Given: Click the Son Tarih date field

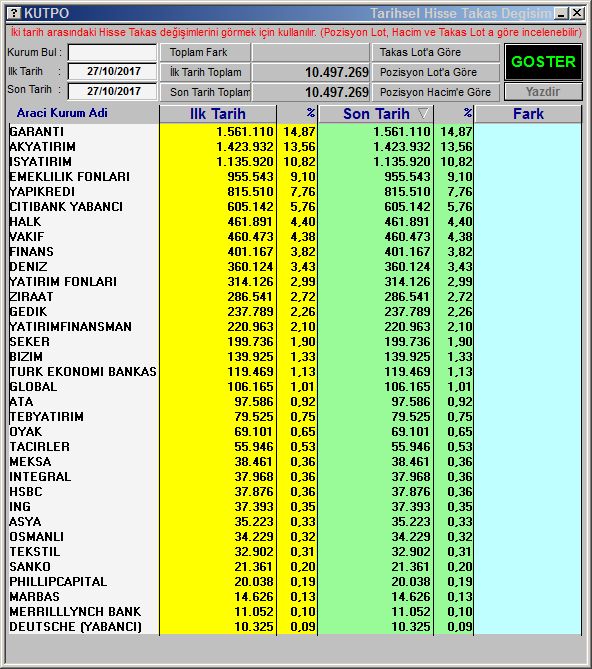Looking at the screenshot, I should click(x=112, y=91).
